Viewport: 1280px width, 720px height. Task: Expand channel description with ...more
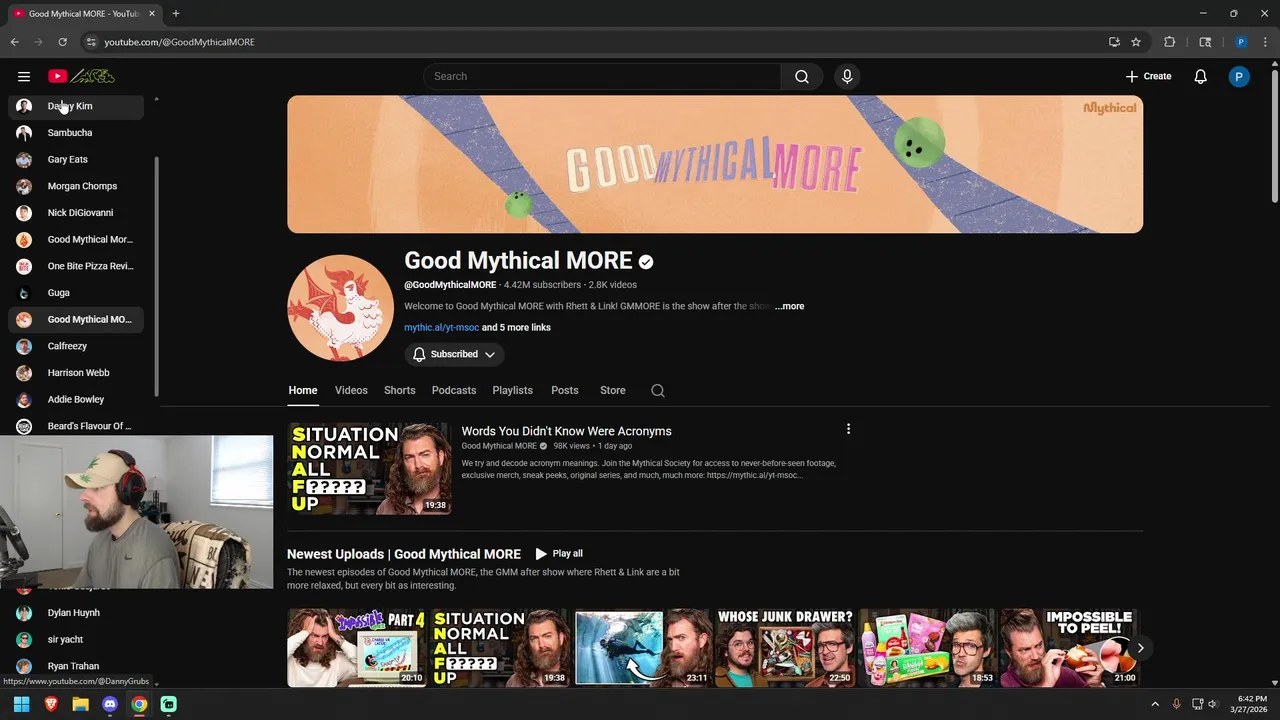[x=789, y=306]
